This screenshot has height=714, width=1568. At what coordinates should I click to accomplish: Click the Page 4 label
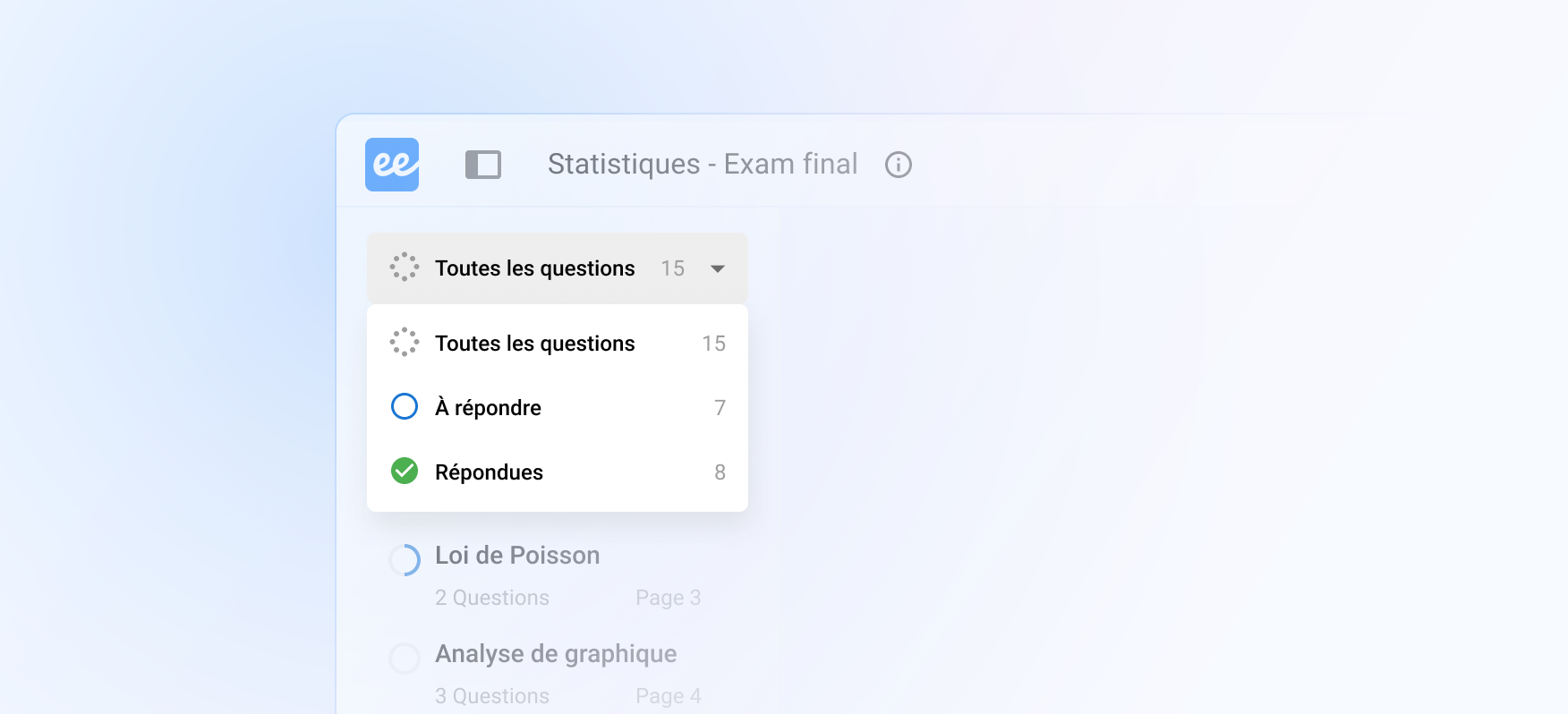[668, 696]
